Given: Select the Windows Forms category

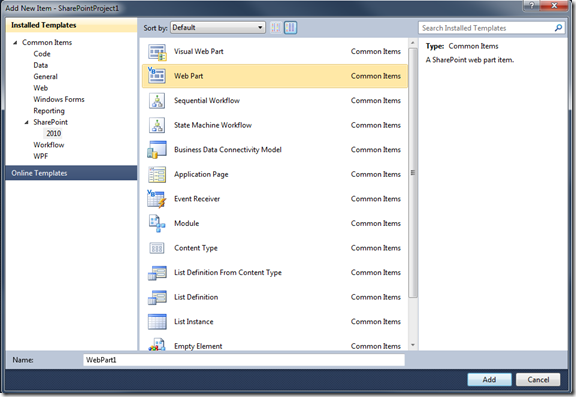Looking at the screenshot, I should pyautogui.click(x=59, y=100).
